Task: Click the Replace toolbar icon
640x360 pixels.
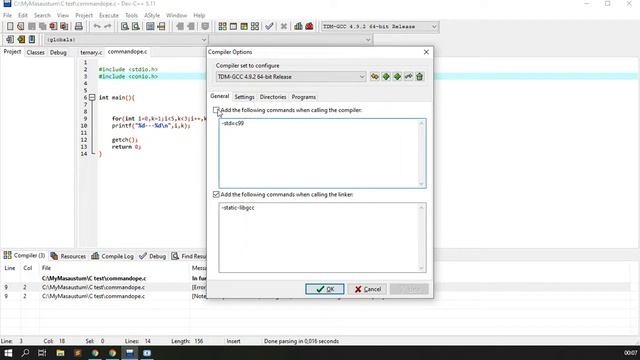Action: click(x=136, y=27)
